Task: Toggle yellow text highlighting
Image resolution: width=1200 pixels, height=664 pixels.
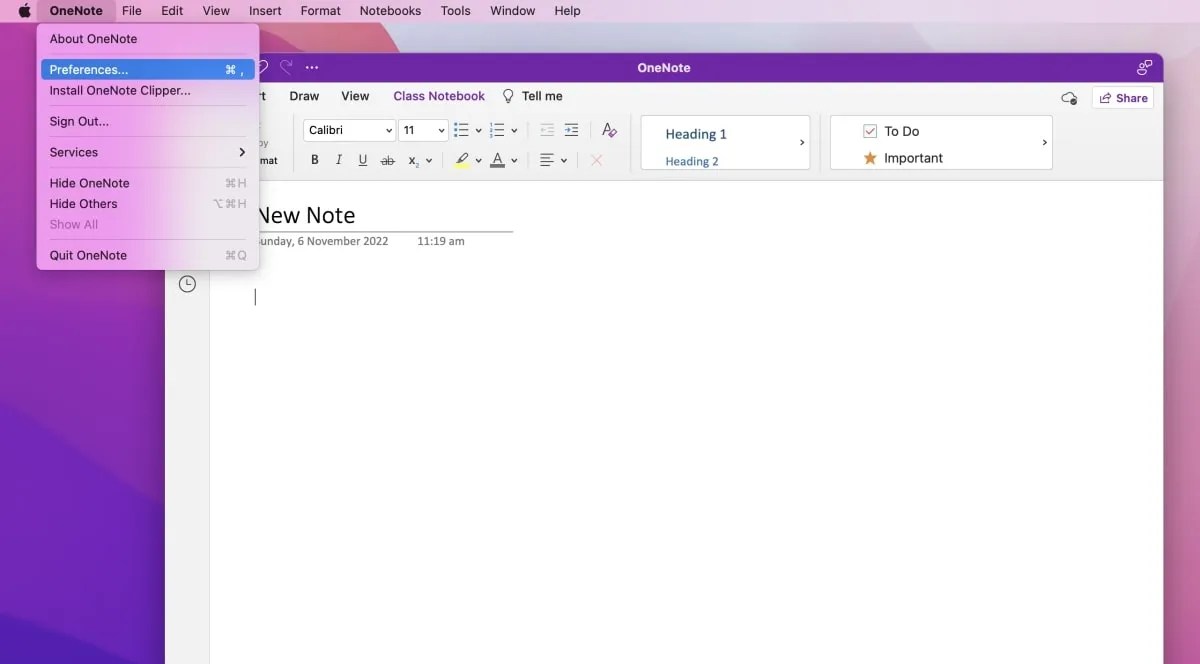Action: click(x=463, y=159)
